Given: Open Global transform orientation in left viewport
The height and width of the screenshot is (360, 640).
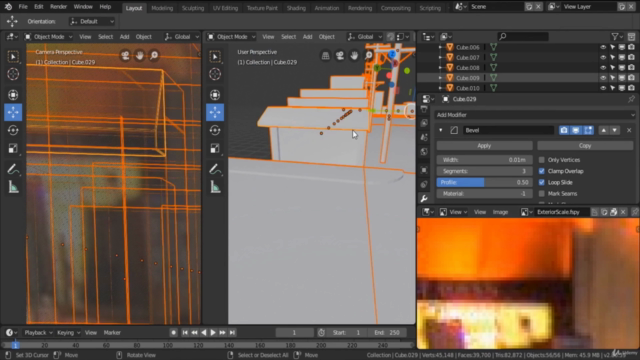Looking at the screenshot, I should (x=182, y=37).
